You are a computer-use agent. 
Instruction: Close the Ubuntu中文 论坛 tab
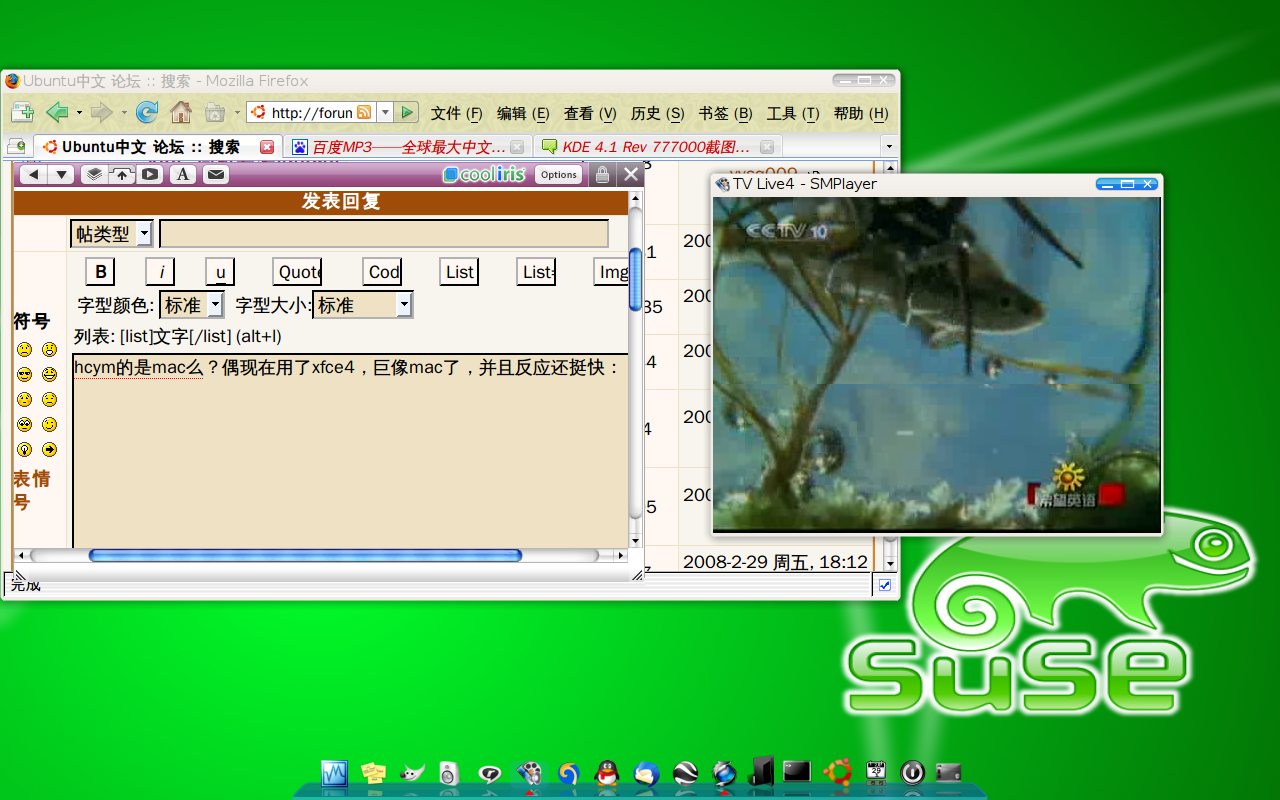click(267, 147)
